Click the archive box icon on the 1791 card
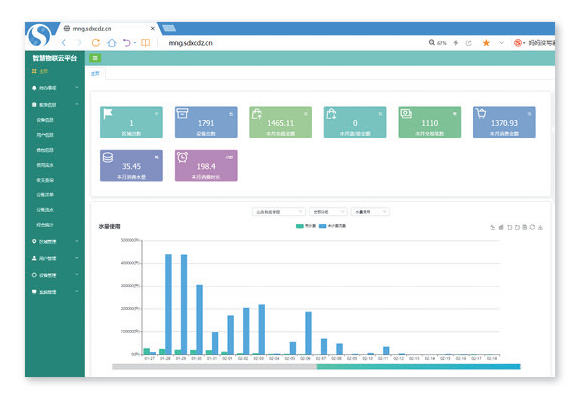 pos(182,113)
